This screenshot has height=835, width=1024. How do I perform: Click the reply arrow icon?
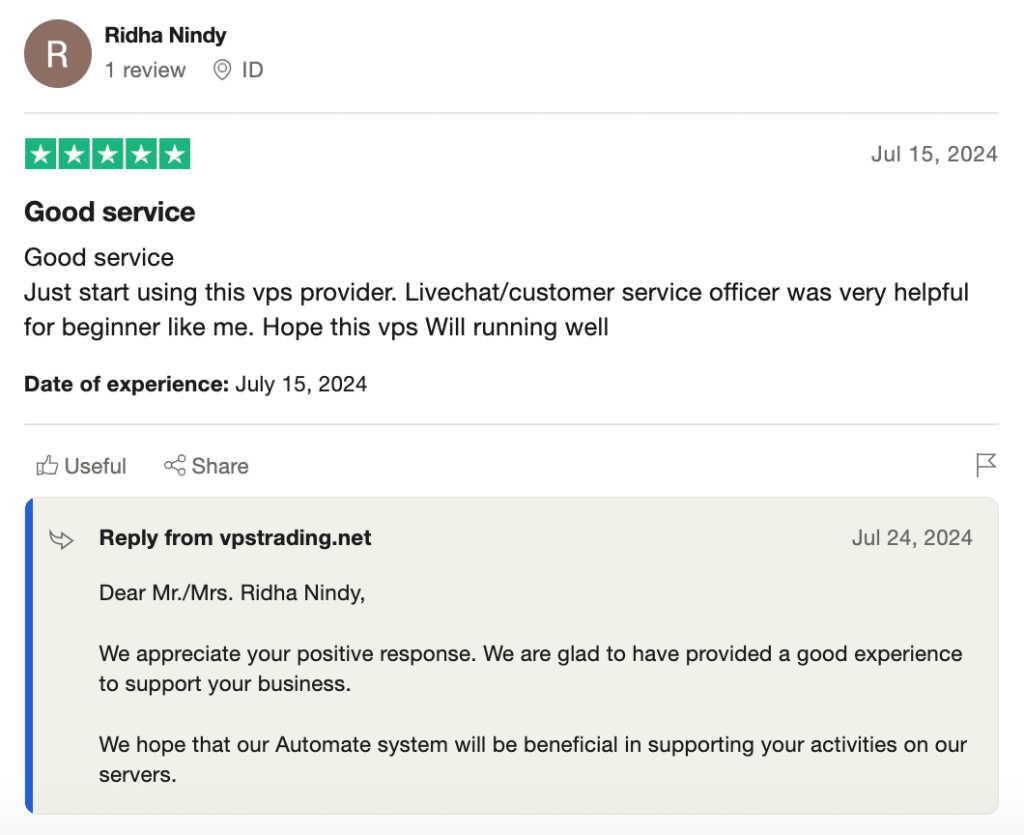click(x=61, y=539)
